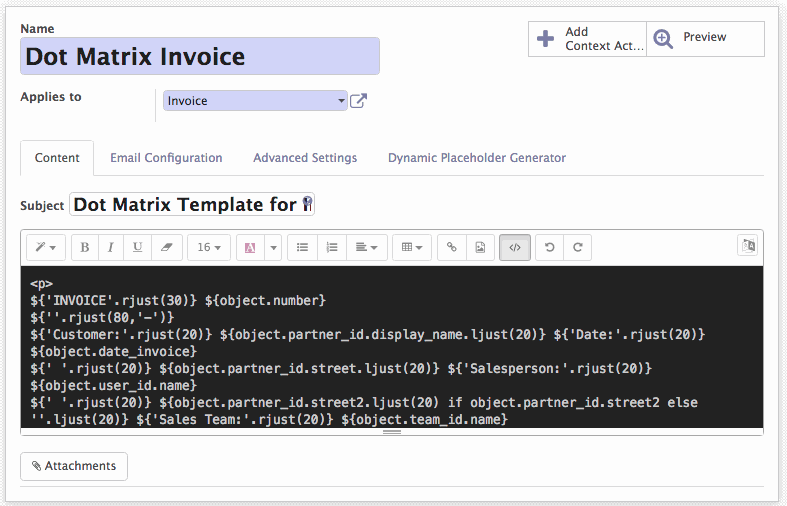Undo the last edit

pos(550,247)
